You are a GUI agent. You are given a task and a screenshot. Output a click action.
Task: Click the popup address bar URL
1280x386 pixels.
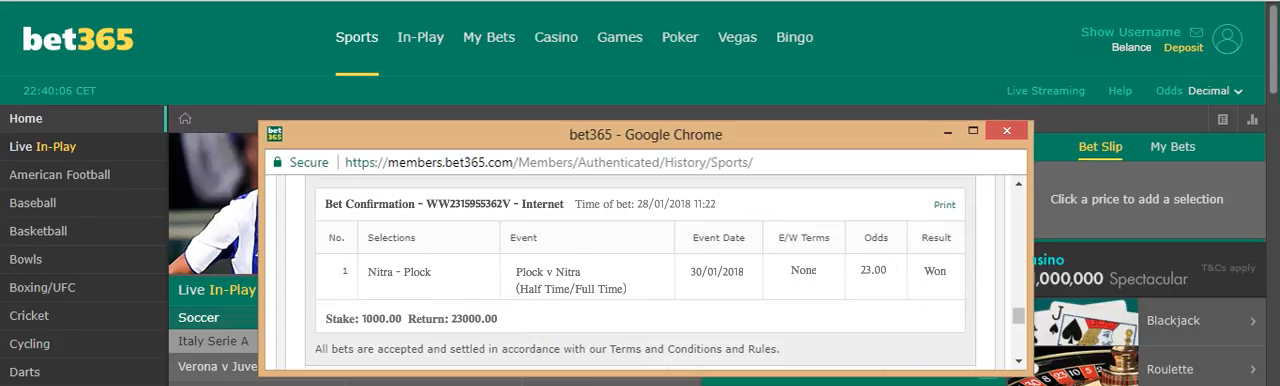click(x=548, y=162)
